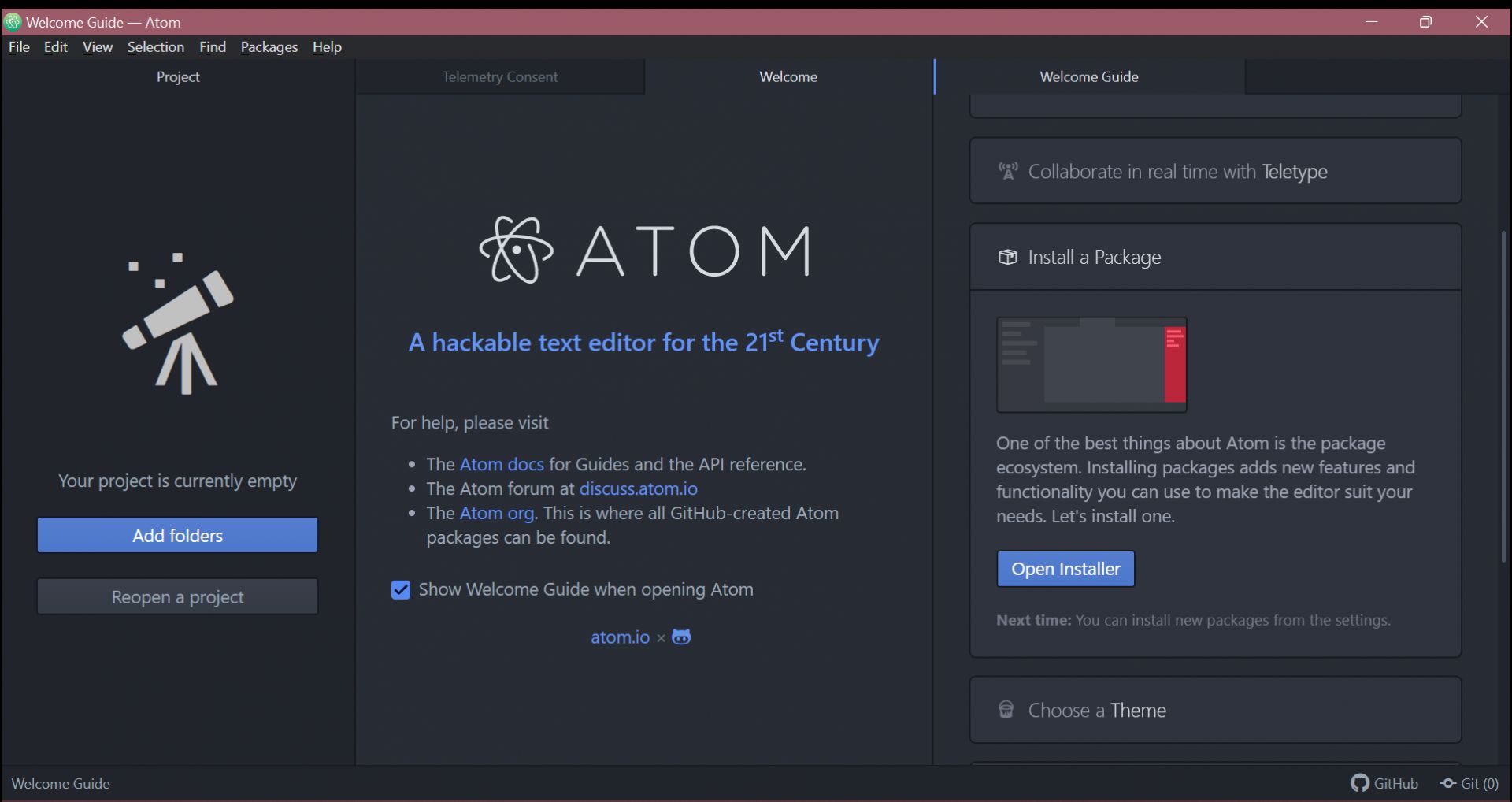The width and height of the screenshot is (1512, 802).
Task: Open the atom.io link
Action: point(621,637)
